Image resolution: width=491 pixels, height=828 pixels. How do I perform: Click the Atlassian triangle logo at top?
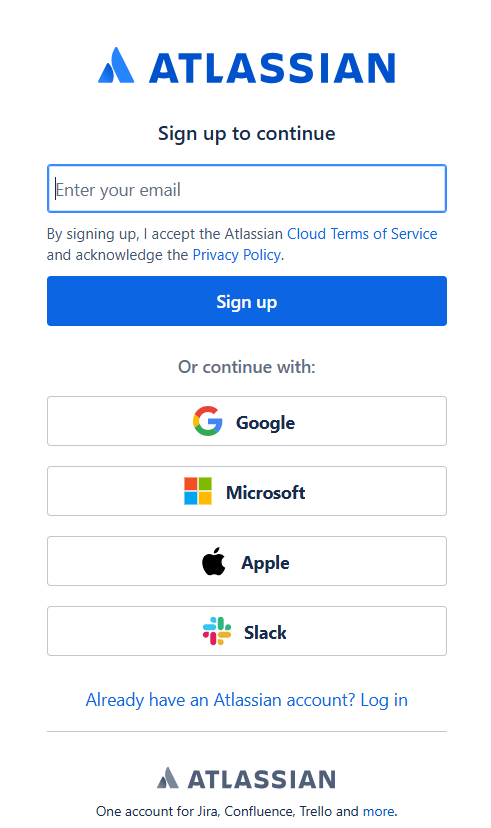point(116,65)
